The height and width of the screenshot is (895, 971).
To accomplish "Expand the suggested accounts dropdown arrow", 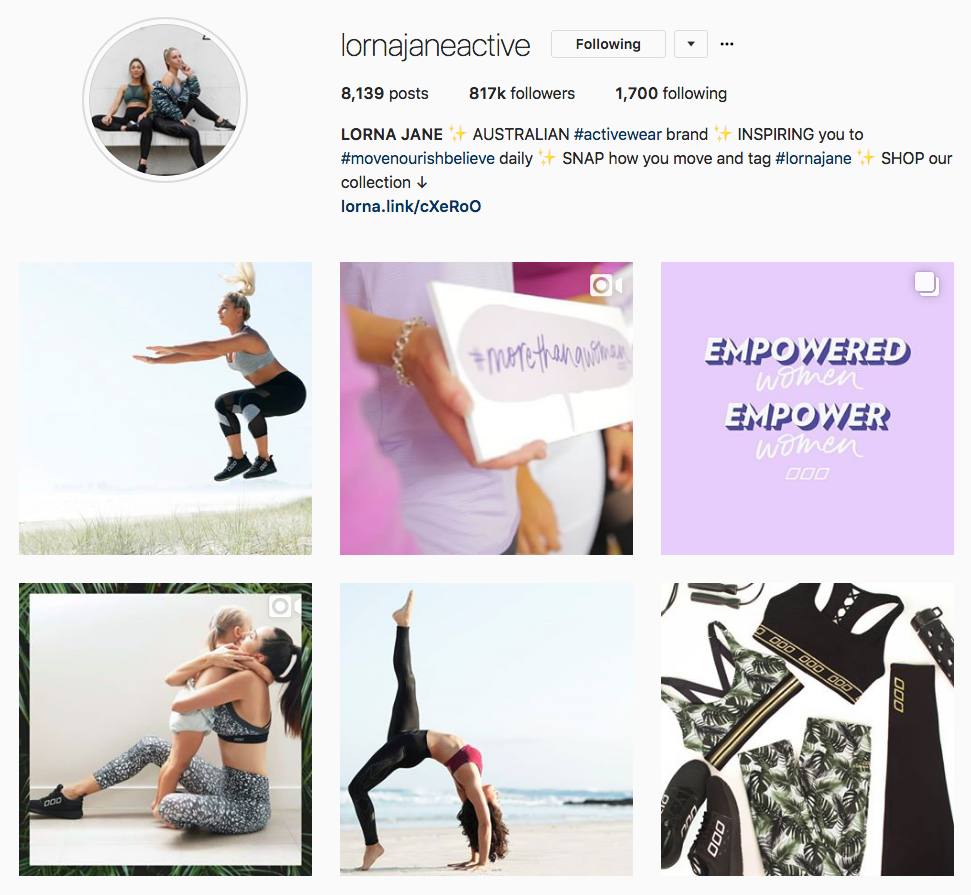I will [x=691, y=44].
